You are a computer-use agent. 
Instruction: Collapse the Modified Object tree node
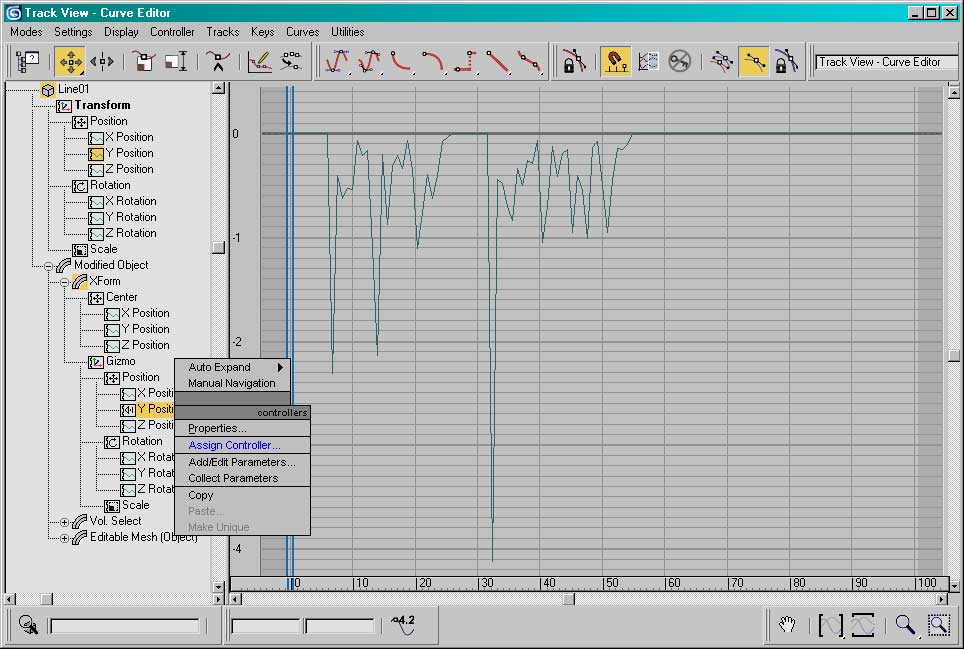tap(48, 266)
